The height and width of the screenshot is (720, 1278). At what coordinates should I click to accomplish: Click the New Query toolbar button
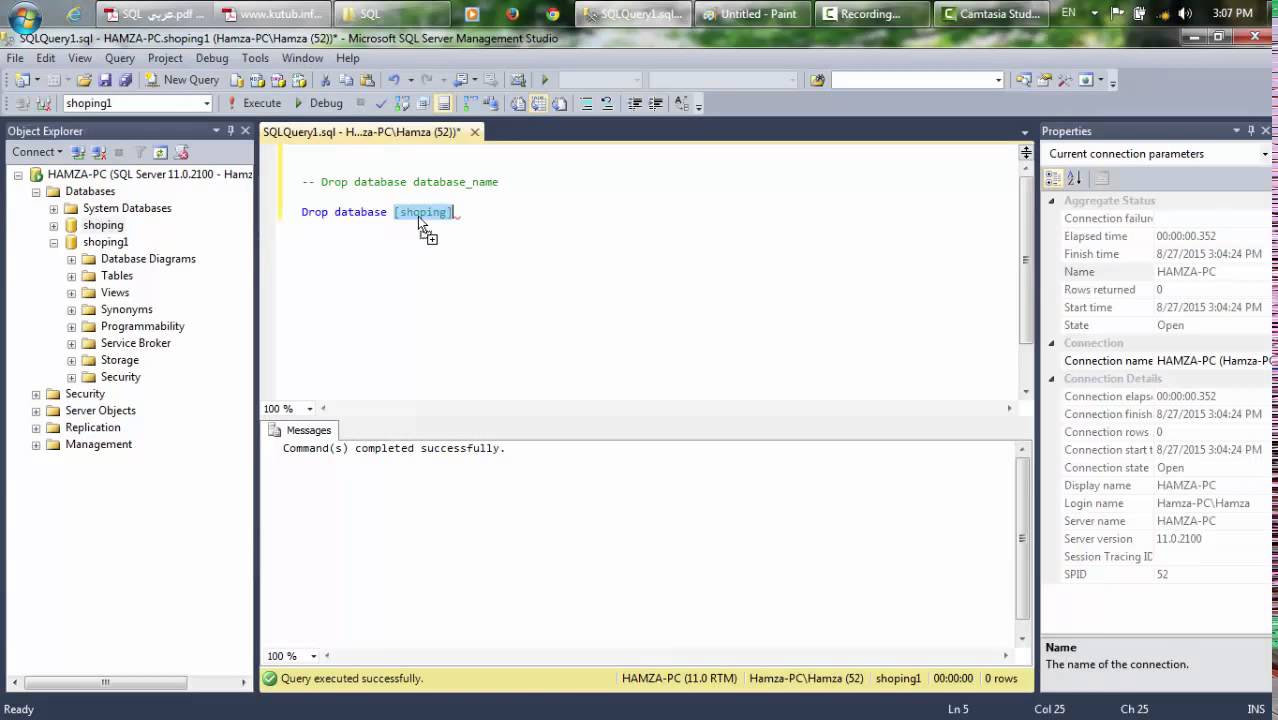(184, 80)
